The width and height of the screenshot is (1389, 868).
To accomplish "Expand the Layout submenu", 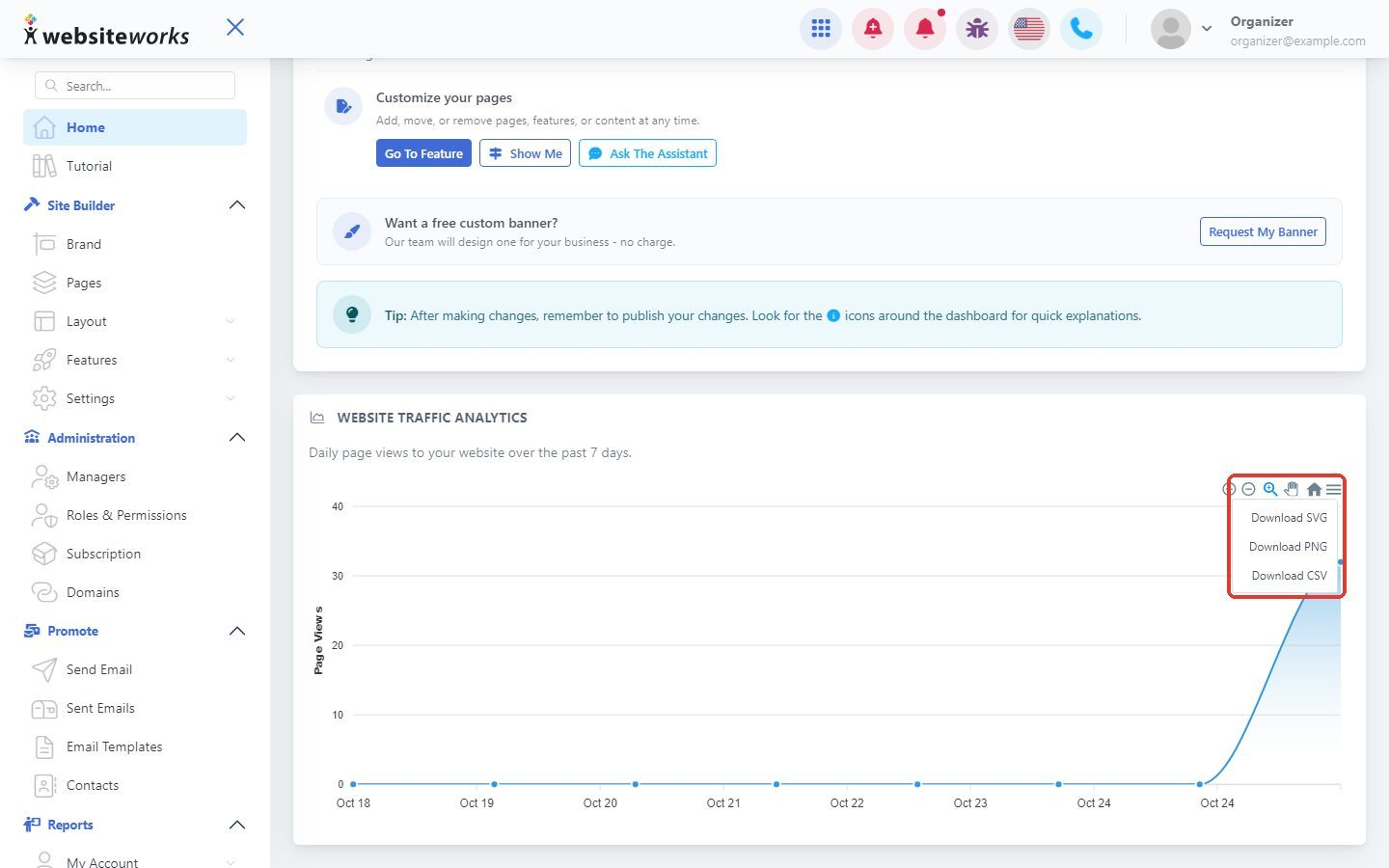I will (x=231, y=321).
